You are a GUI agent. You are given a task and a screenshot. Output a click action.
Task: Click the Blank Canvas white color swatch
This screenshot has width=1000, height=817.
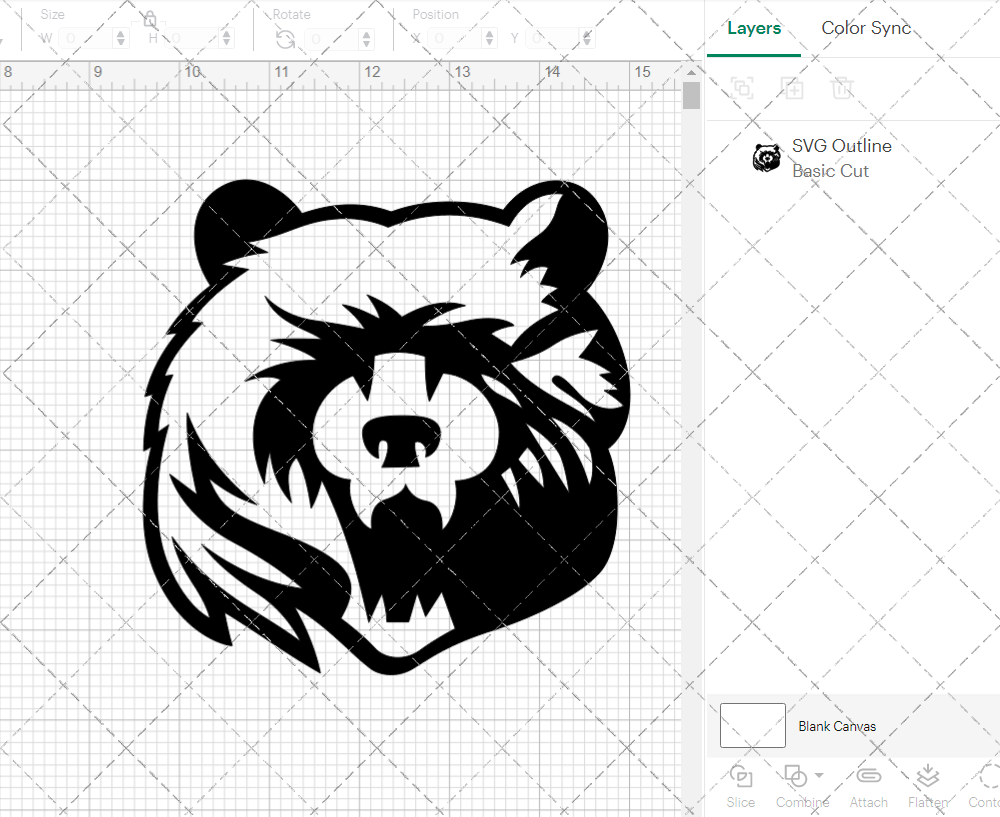pos(751,725)
